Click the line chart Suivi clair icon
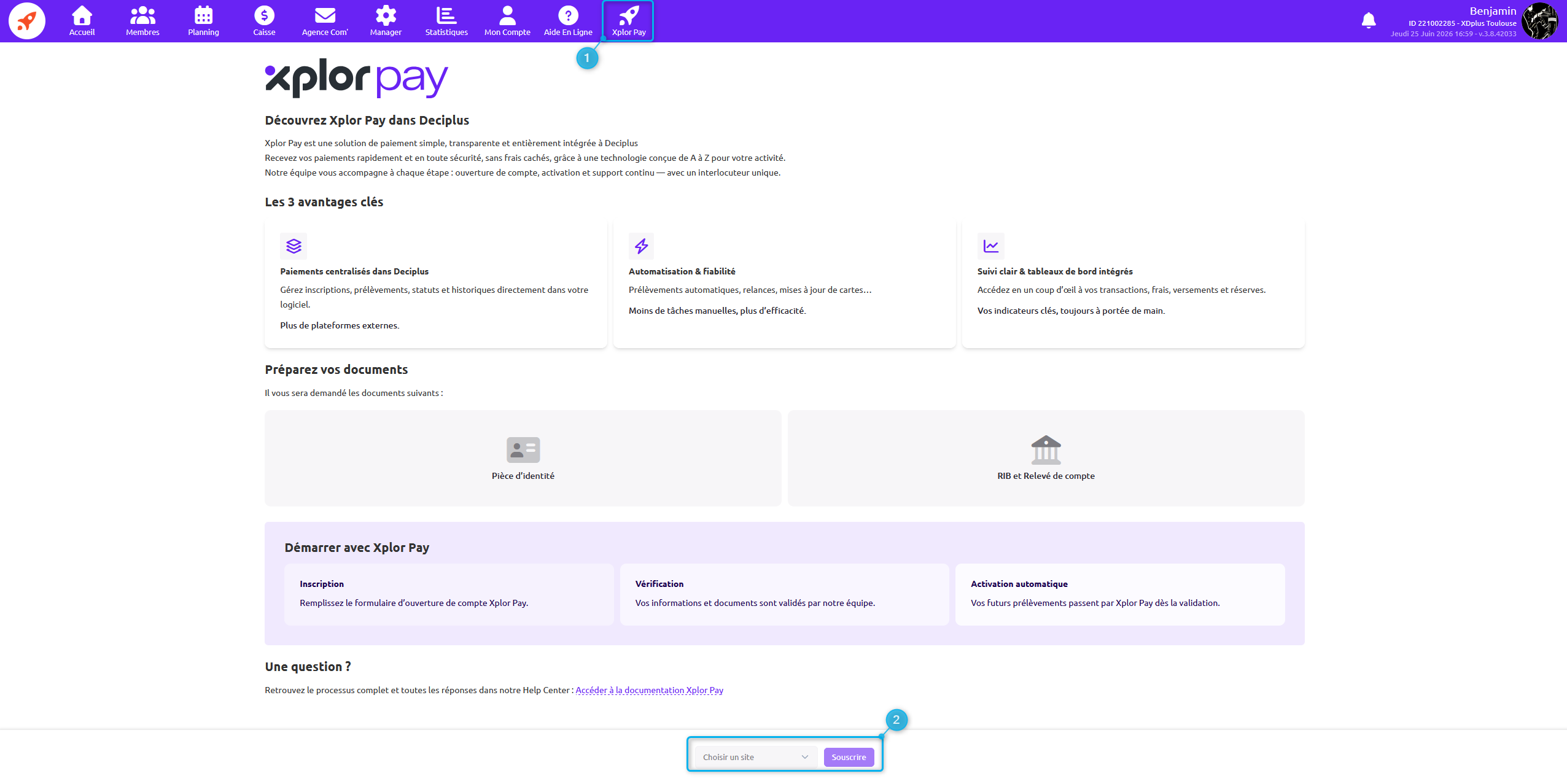The image size is (1567, 784). point(991,246)
